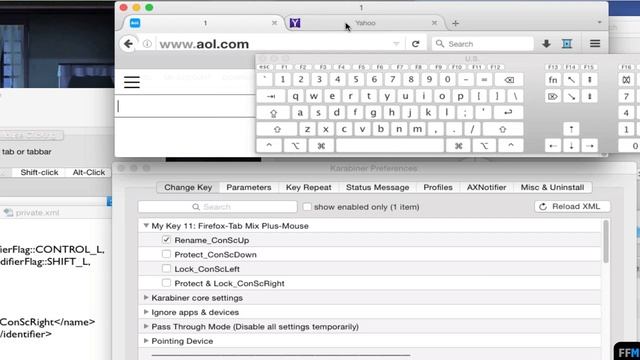Screen dimensions: 640x360
Task: Click the Reload XML button
Action: tap(572, 207)
